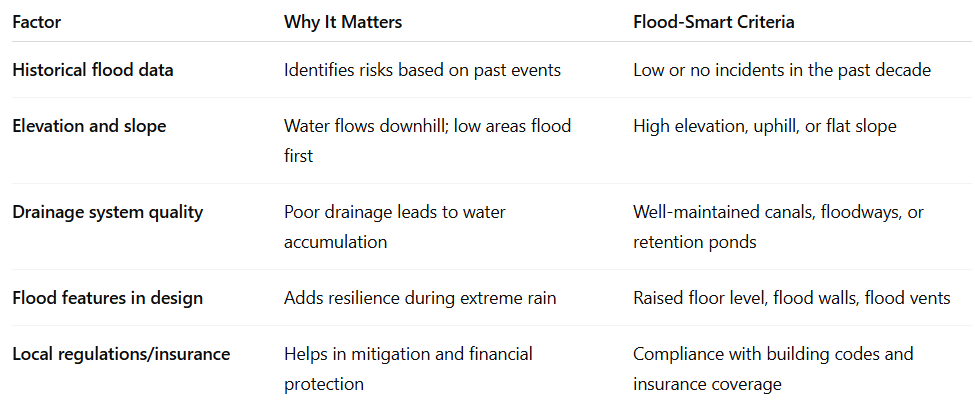
Task: Click the Factor column header
Action: pos(37,22)
